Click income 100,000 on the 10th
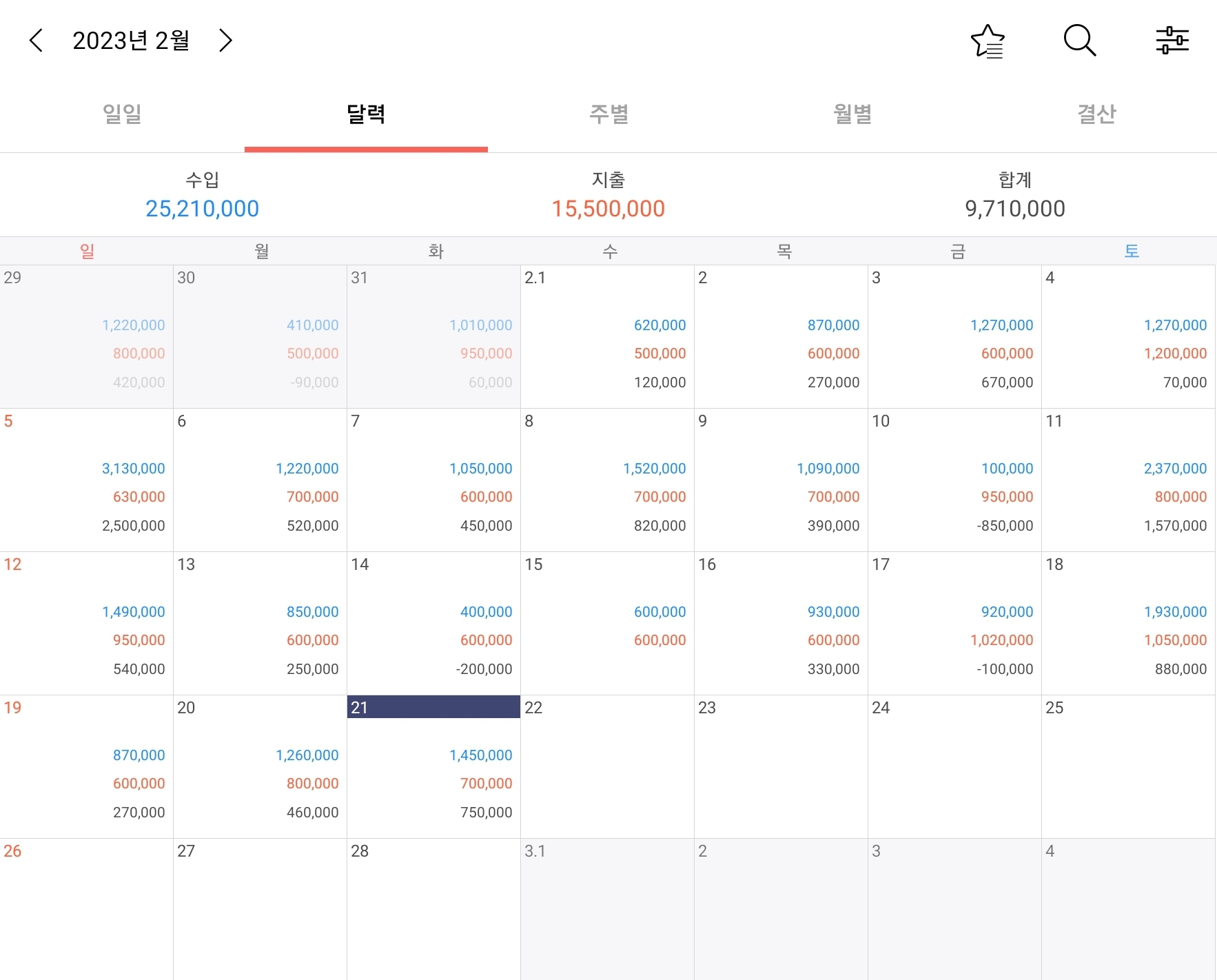This screenshot has width=1217, height=980. 1008,469
